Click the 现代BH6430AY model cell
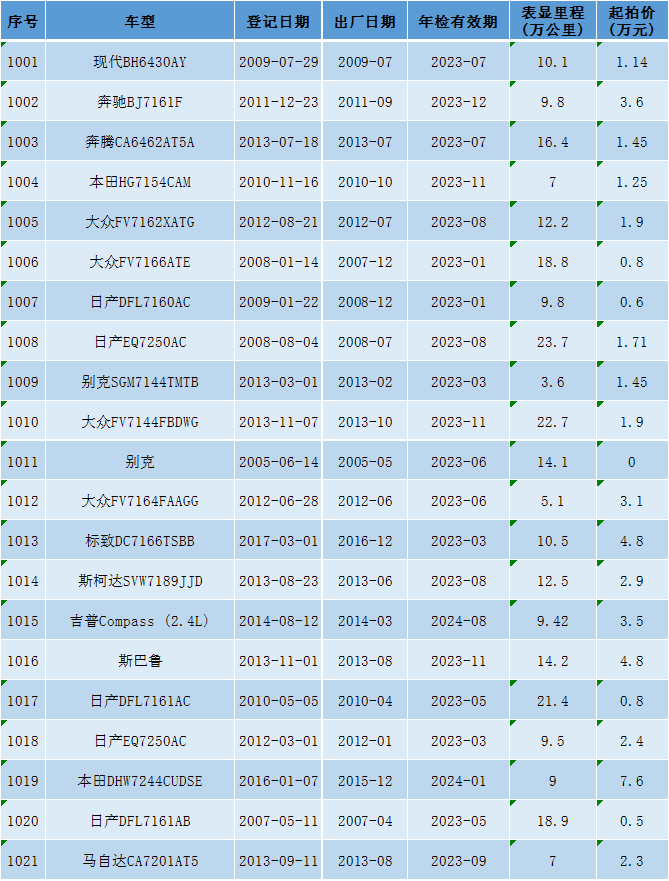This screenshot has width=669, height=881. (x=140, y=61)
